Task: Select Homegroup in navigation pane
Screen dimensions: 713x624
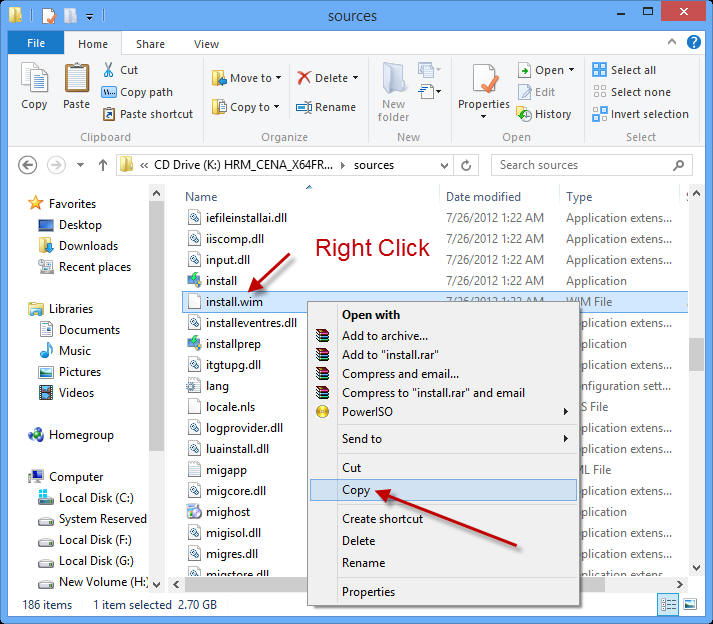Action: 71,435
